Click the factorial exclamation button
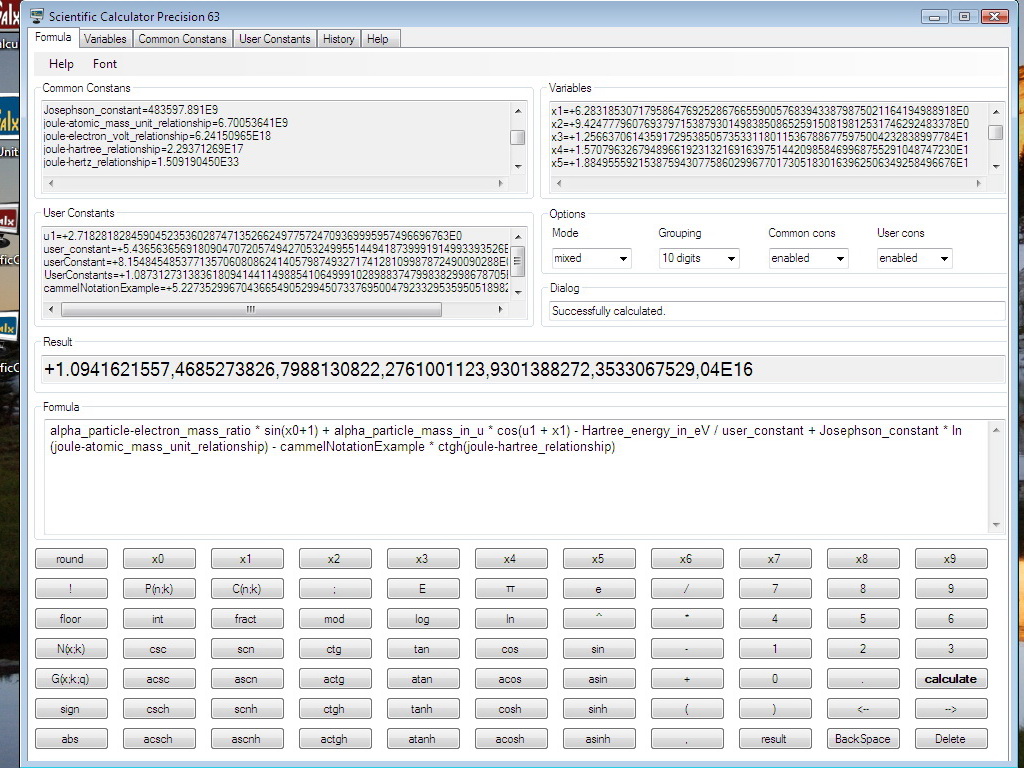The width and height of the screenshot is (1024, 768). 70,588
